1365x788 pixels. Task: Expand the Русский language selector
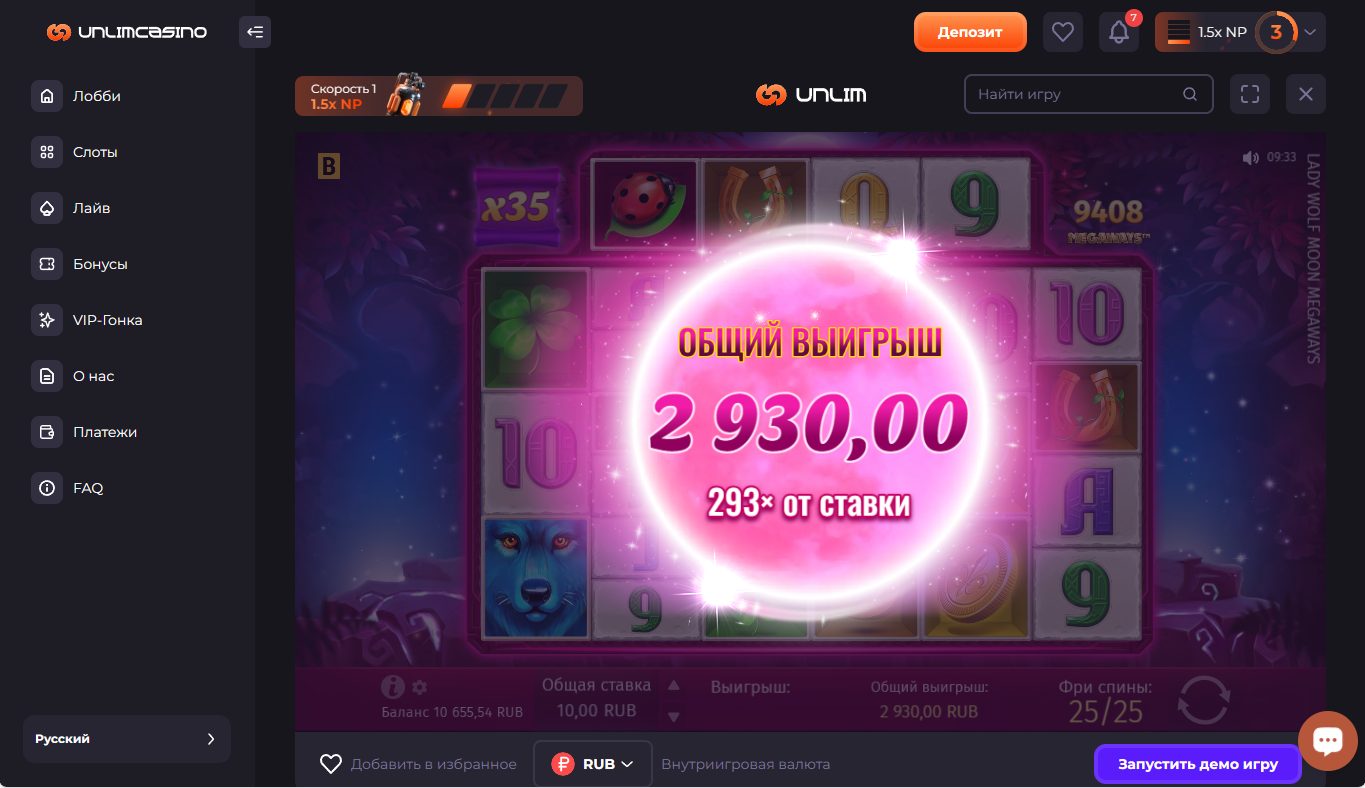(x=127, y=739)
